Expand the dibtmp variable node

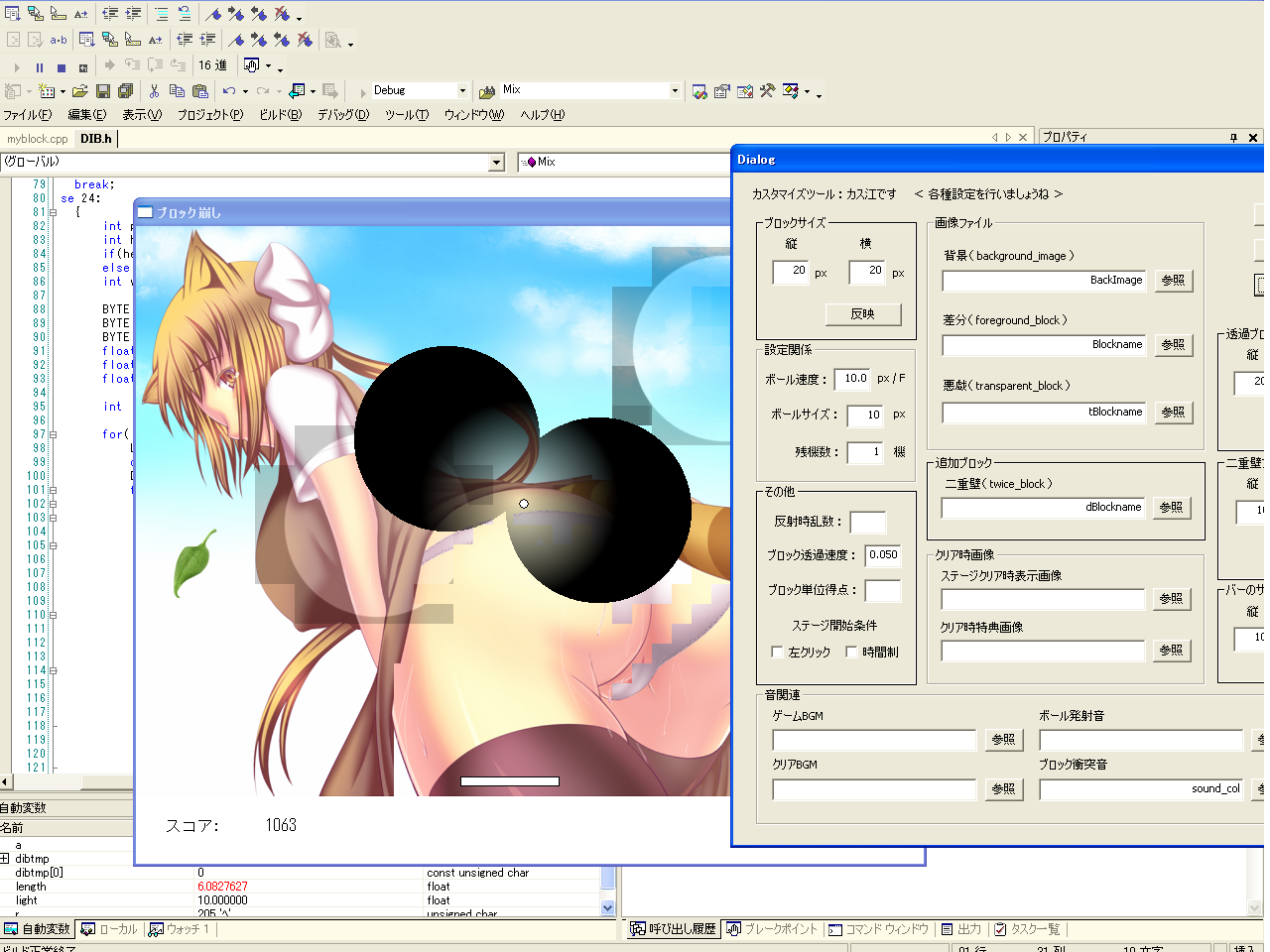(x=5, y=859)
